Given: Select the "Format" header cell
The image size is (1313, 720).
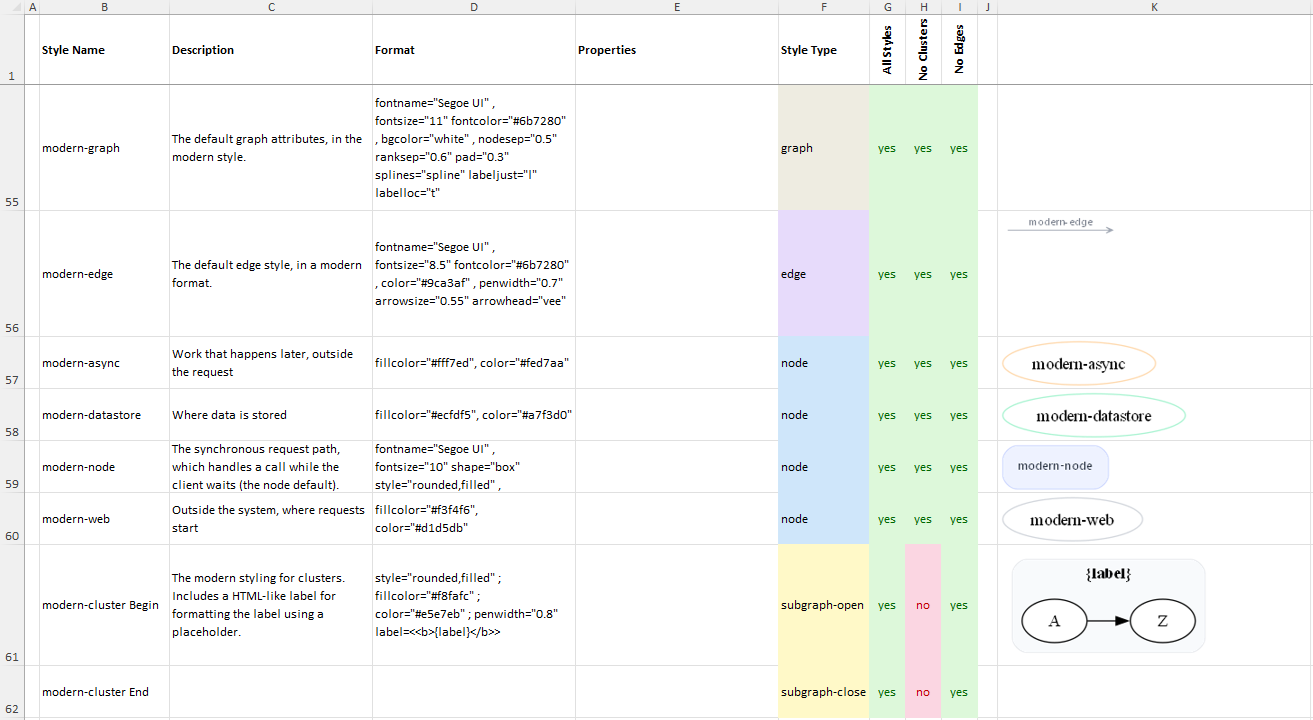Looking at the screenshot, I should pyautogui.click(x=474, y=50).
